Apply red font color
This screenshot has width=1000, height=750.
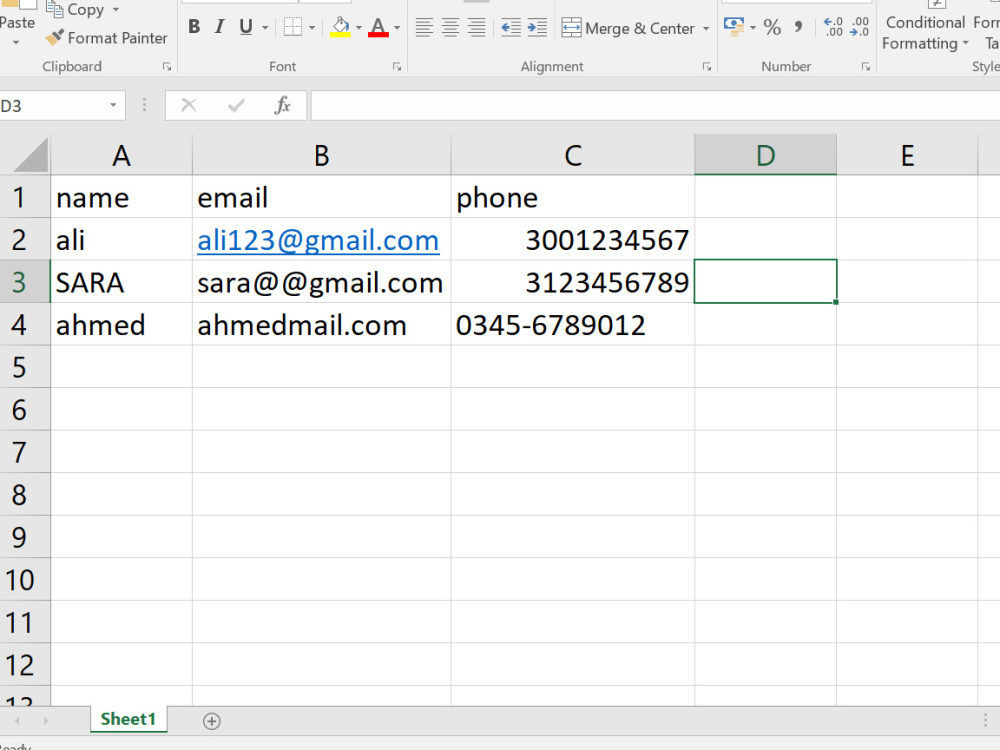tap(378, 27)
